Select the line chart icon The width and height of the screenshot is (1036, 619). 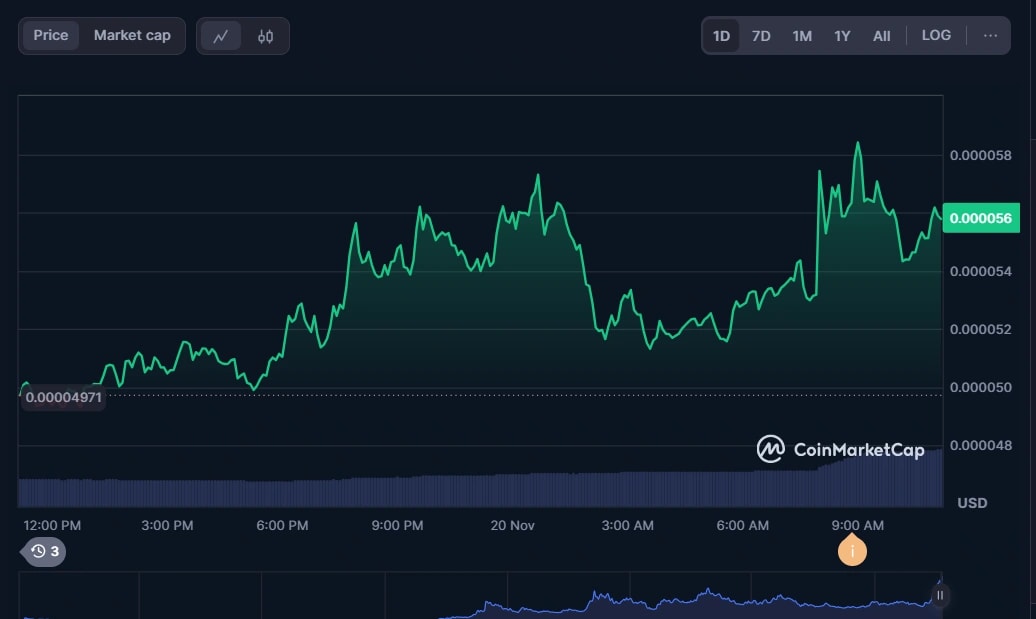tap(221, 36)
